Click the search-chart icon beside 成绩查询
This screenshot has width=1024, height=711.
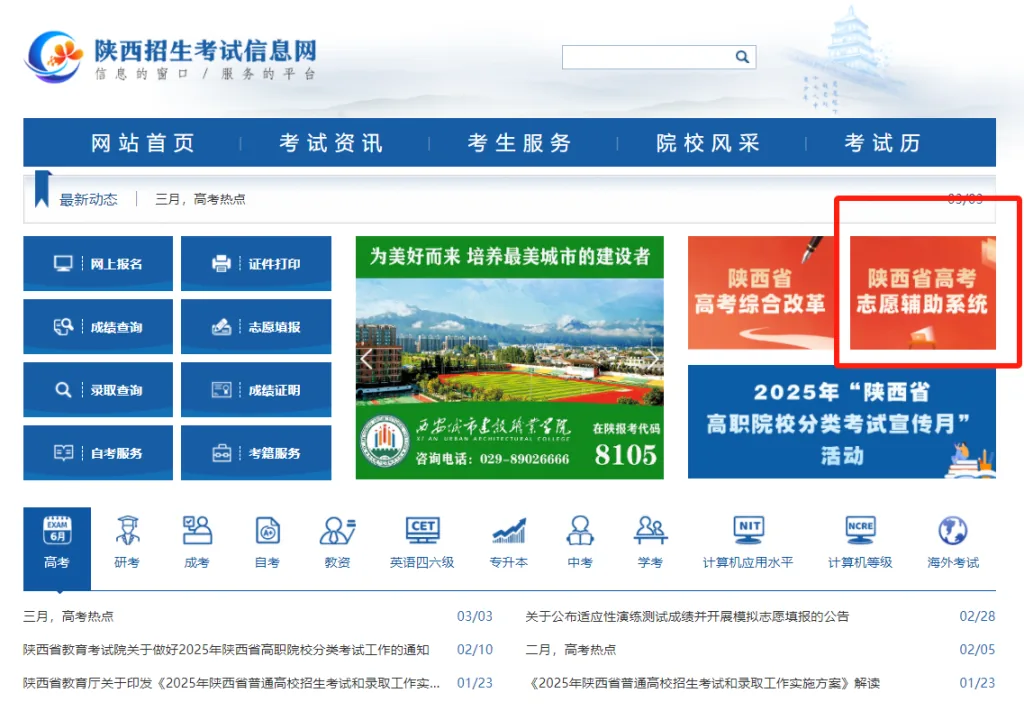tap(63, 326)
